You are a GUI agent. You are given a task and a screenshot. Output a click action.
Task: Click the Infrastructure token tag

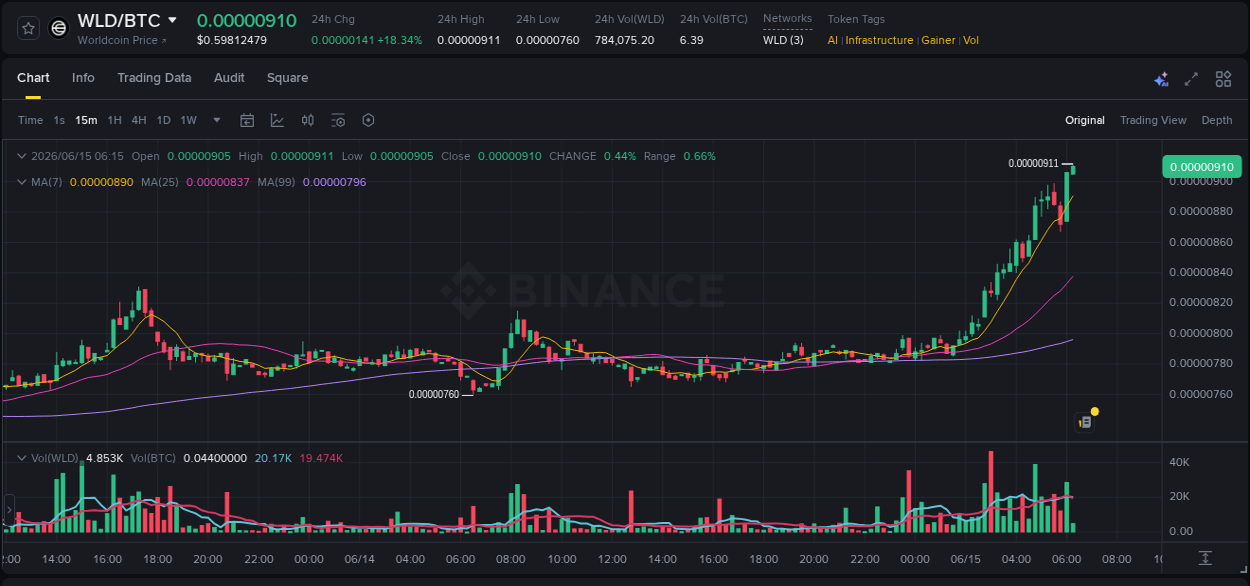coord(879,40)
